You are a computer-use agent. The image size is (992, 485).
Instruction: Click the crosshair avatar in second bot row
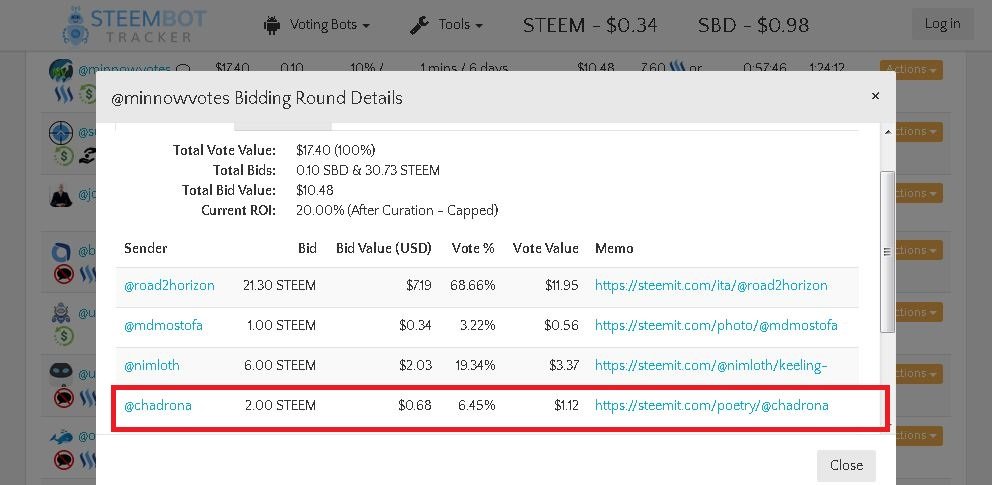pyautogui.click(x=61, y=132)
